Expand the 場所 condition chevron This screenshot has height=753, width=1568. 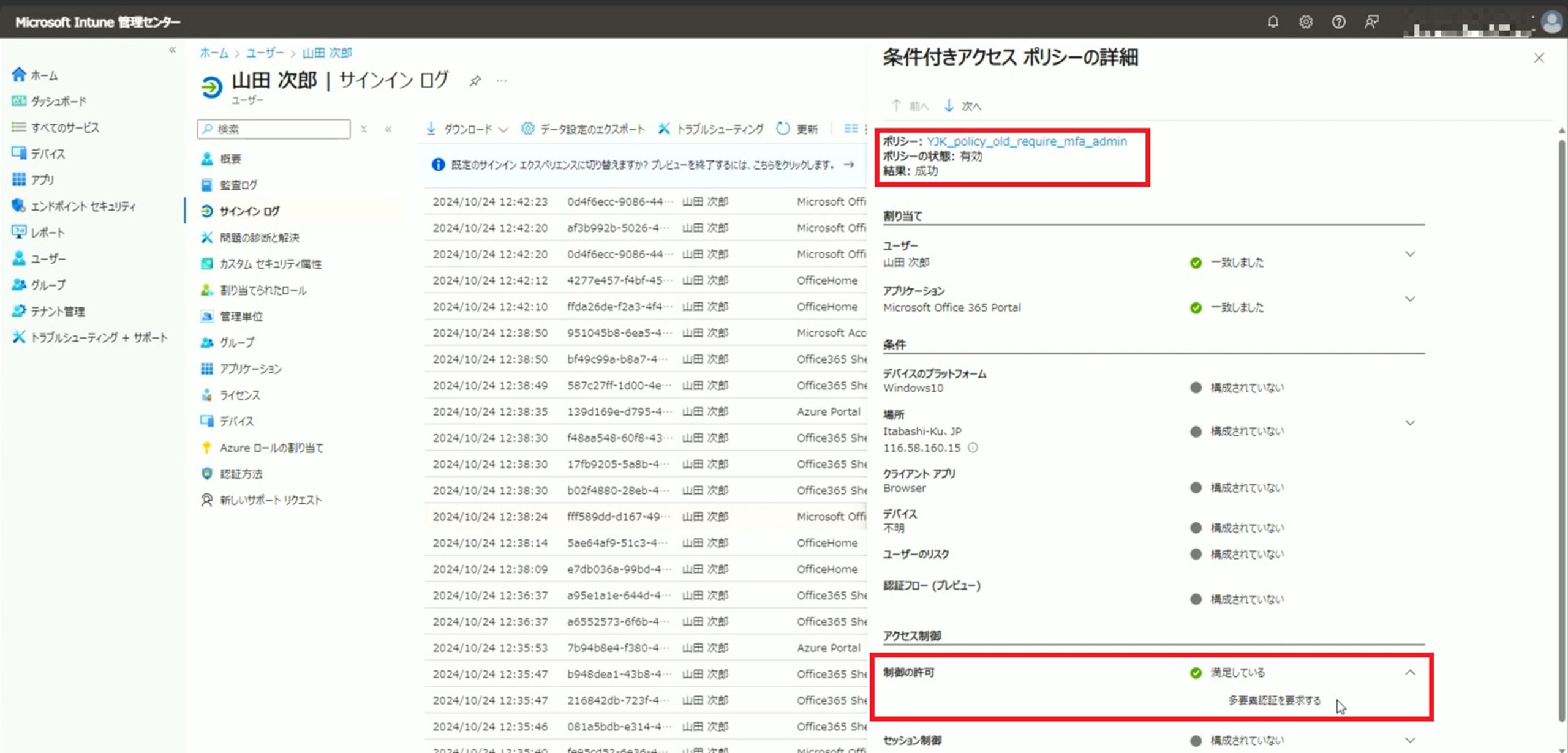(1410, 422)
